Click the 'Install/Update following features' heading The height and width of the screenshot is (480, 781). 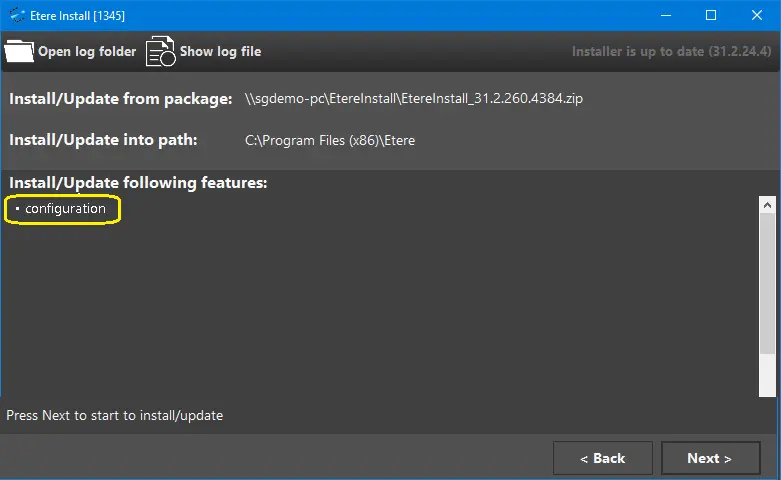[138, 183]
